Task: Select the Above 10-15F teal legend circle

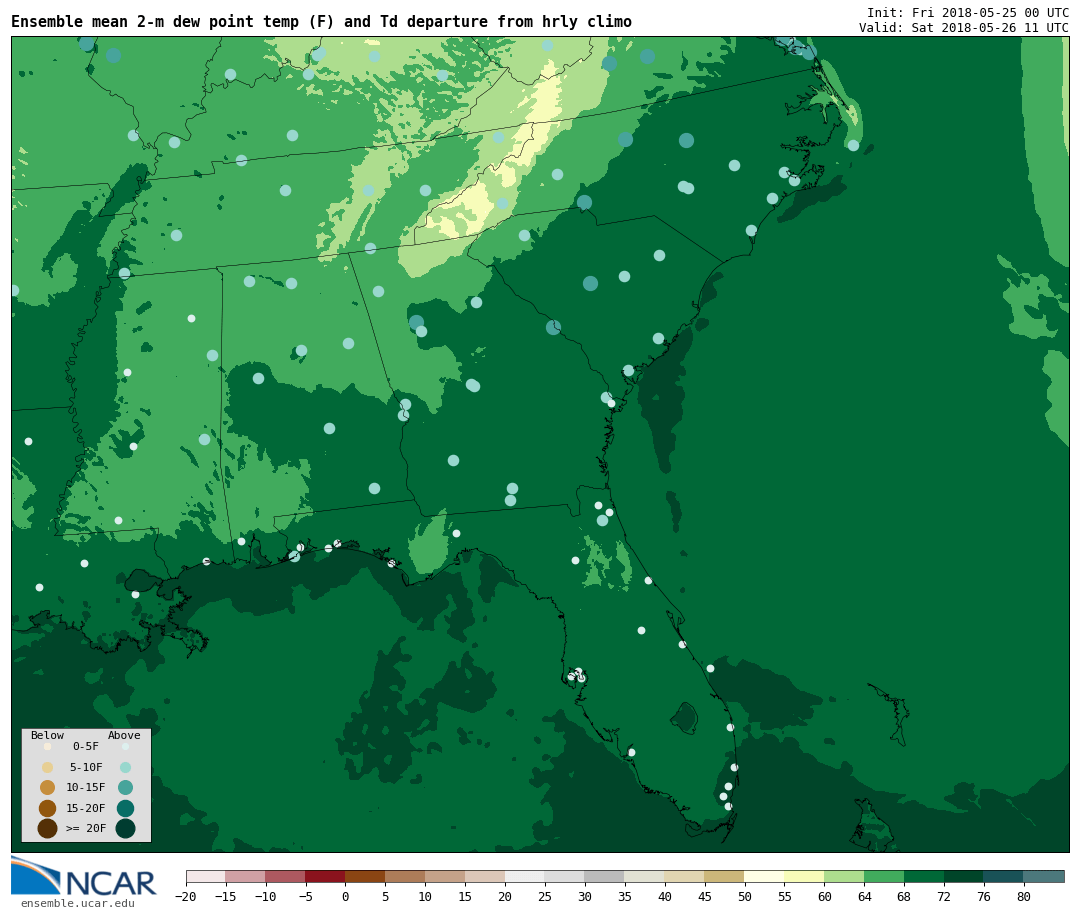Action: click(125, 787)
